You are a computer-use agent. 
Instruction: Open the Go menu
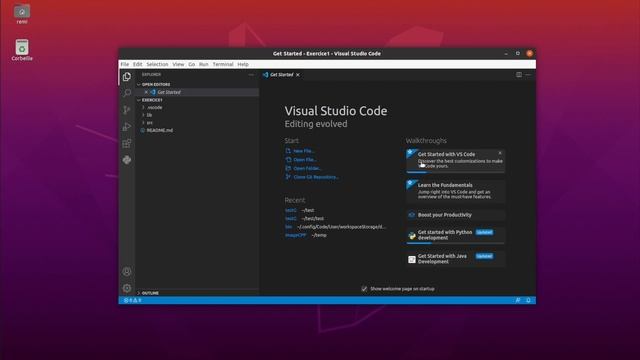coord(191,64)
